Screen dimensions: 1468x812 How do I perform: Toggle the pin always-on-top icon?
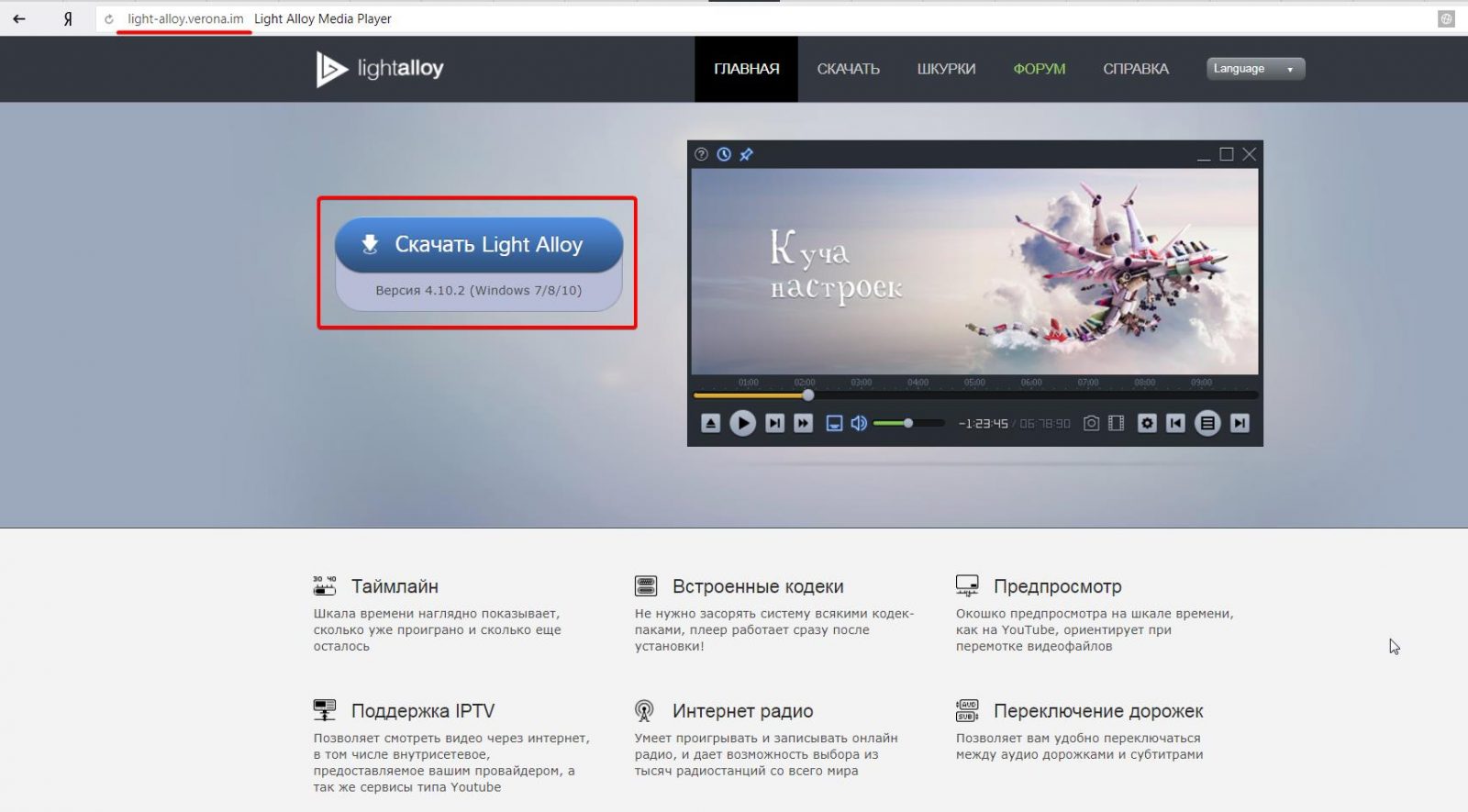(x=746, y=154)
